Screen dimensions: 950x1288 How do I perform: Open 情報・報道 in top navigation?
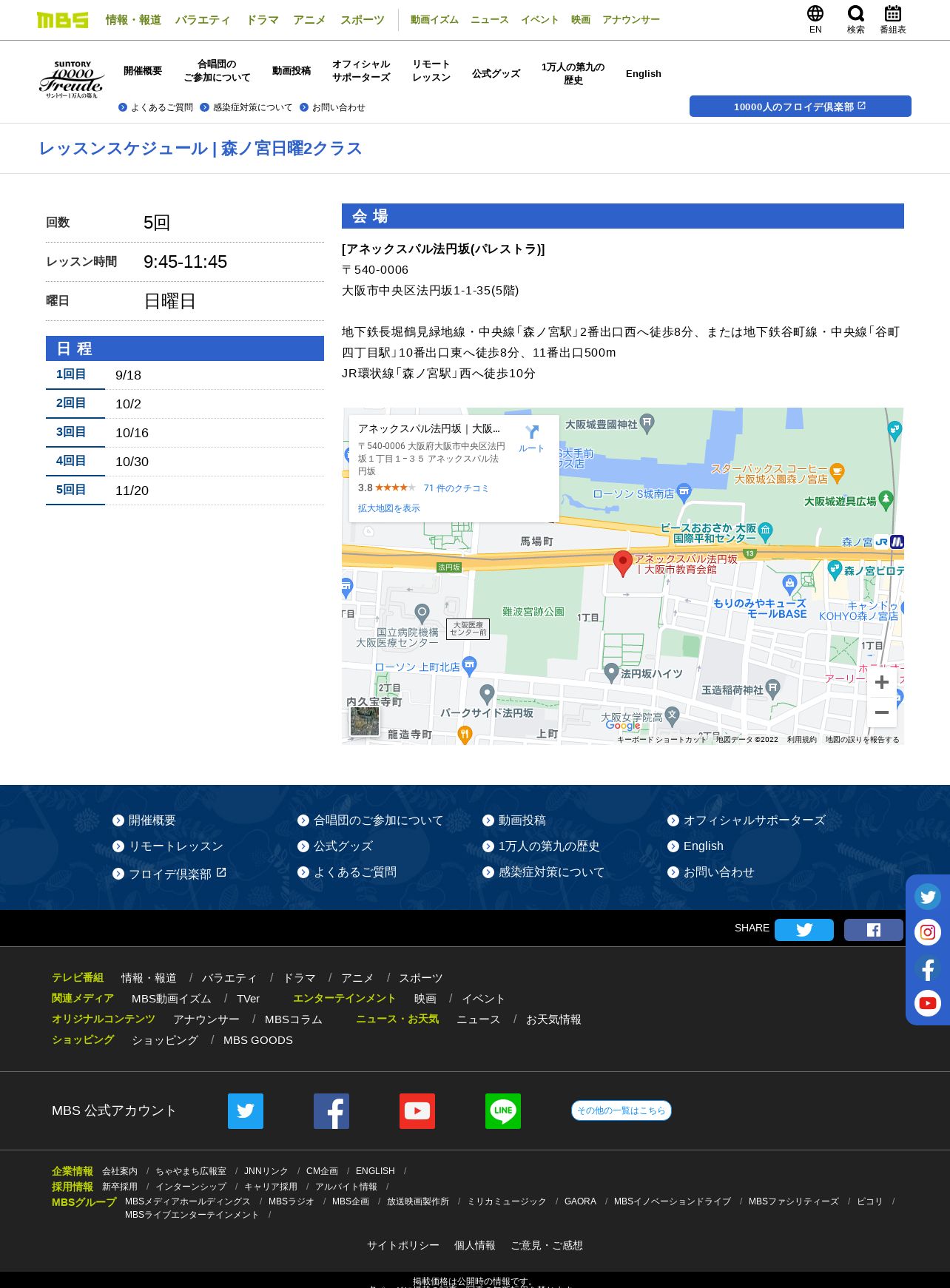tap(133, 20)
